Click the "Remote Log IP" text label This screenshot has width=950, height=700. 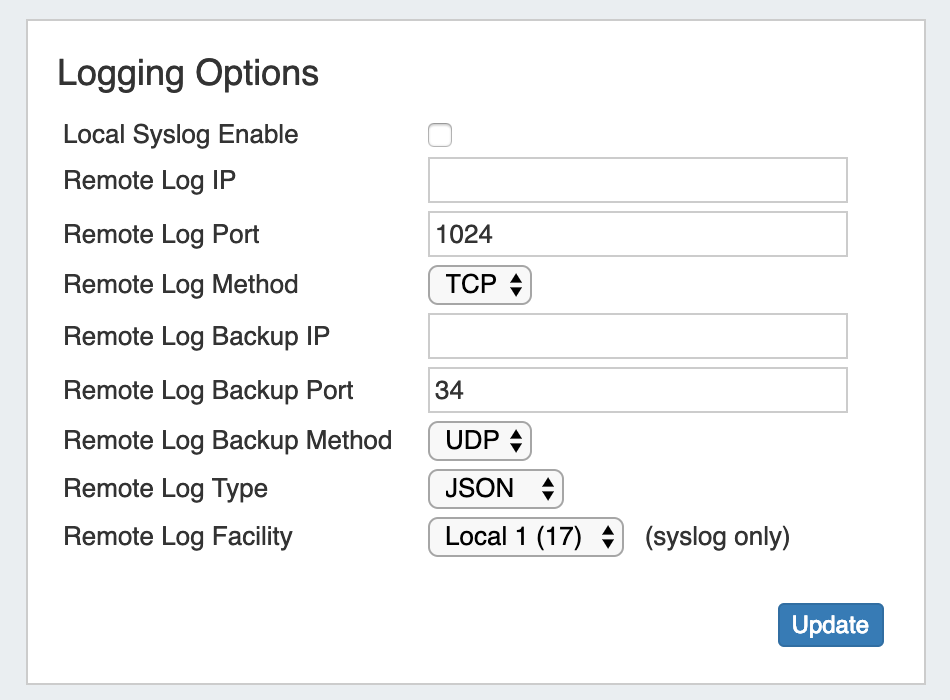coord(150,181)
